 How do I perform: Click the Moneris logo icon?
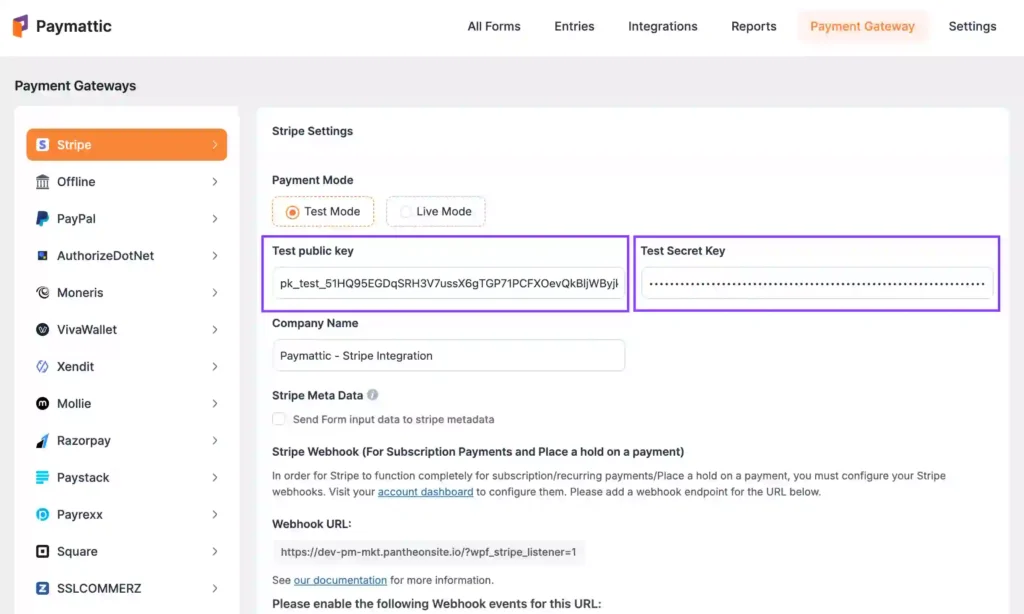tap(42, 293)
